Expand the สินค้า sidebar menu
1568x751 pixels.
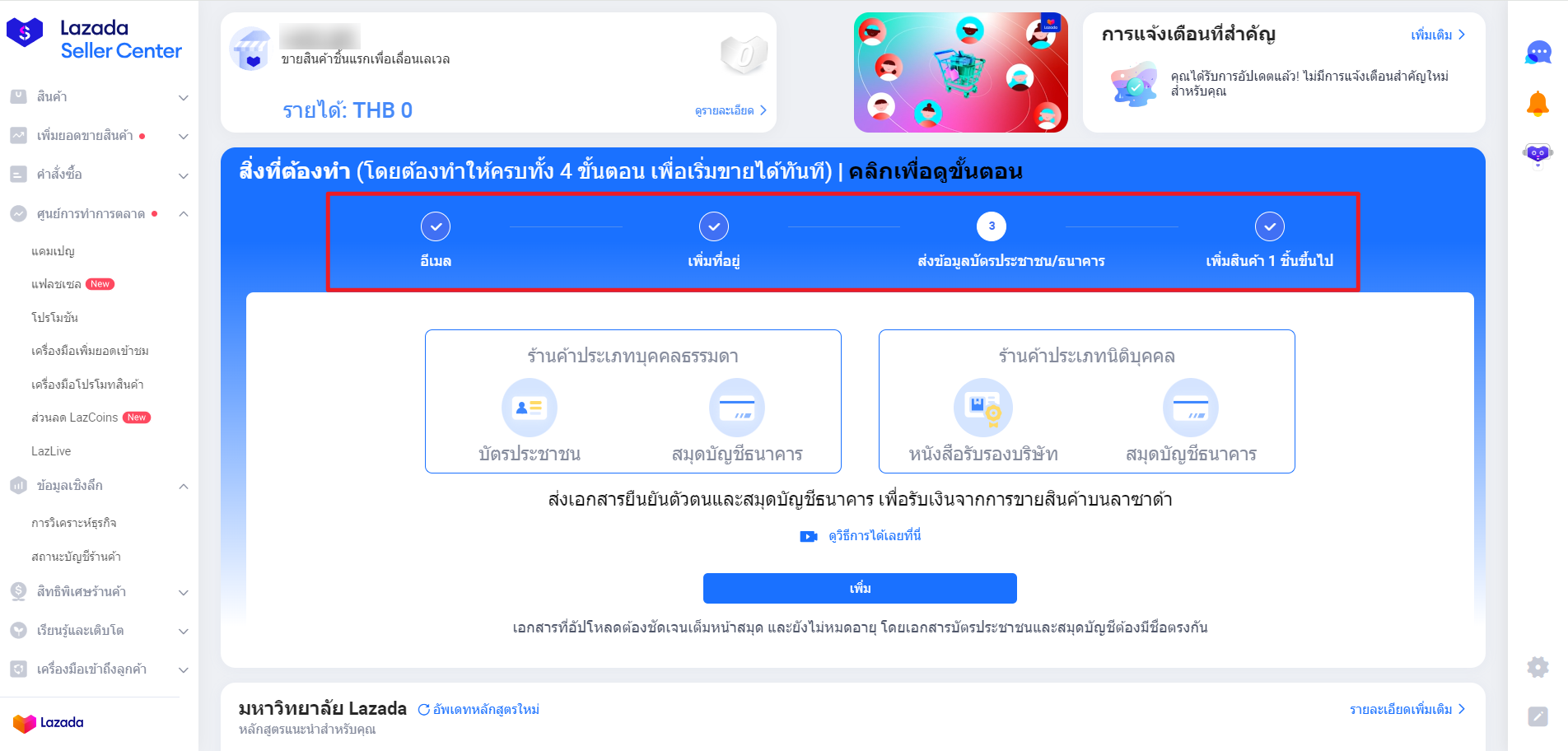click(99, 97)
